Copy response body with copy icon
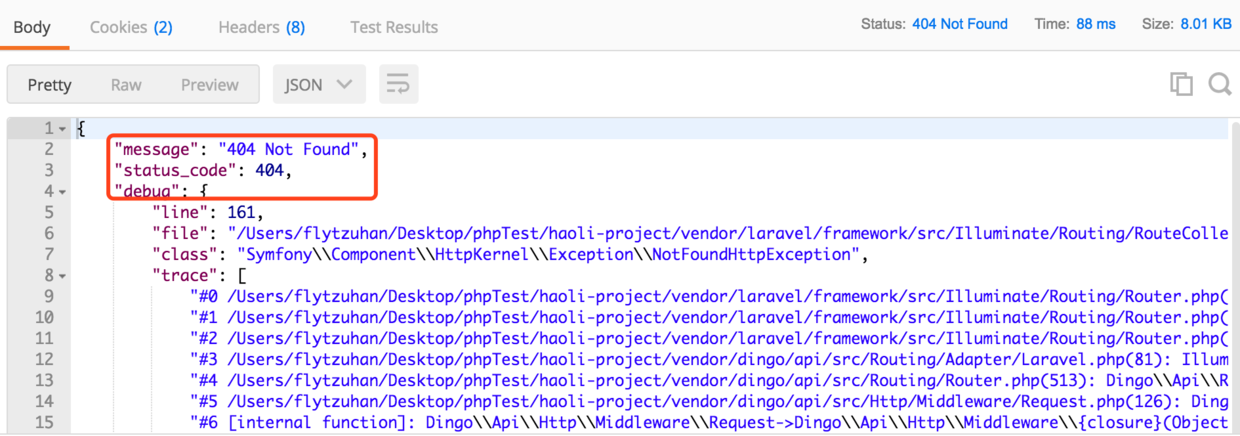This screenshot has height=436, width=1240. 1181,85
